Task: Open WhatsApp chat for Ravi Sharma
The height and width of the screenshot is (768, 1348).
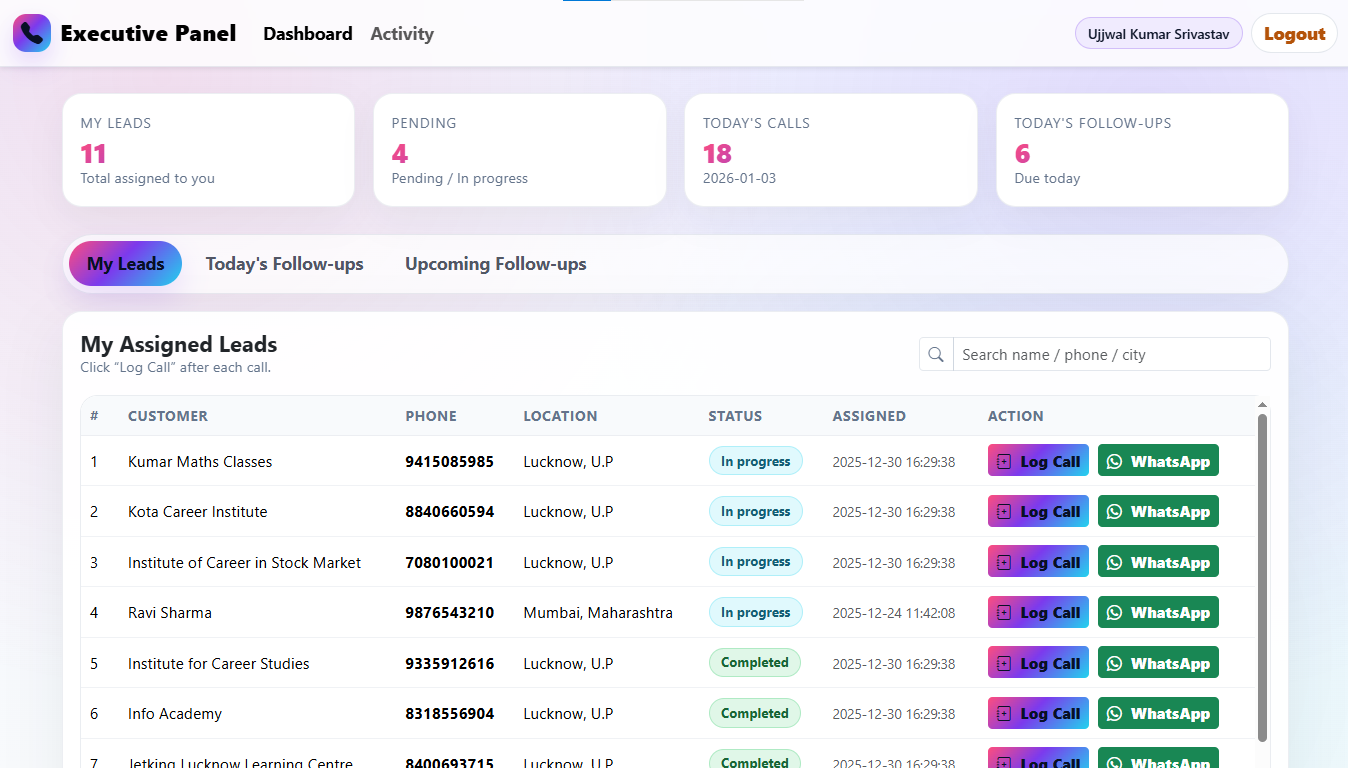Action: (x=1158, y=612)
